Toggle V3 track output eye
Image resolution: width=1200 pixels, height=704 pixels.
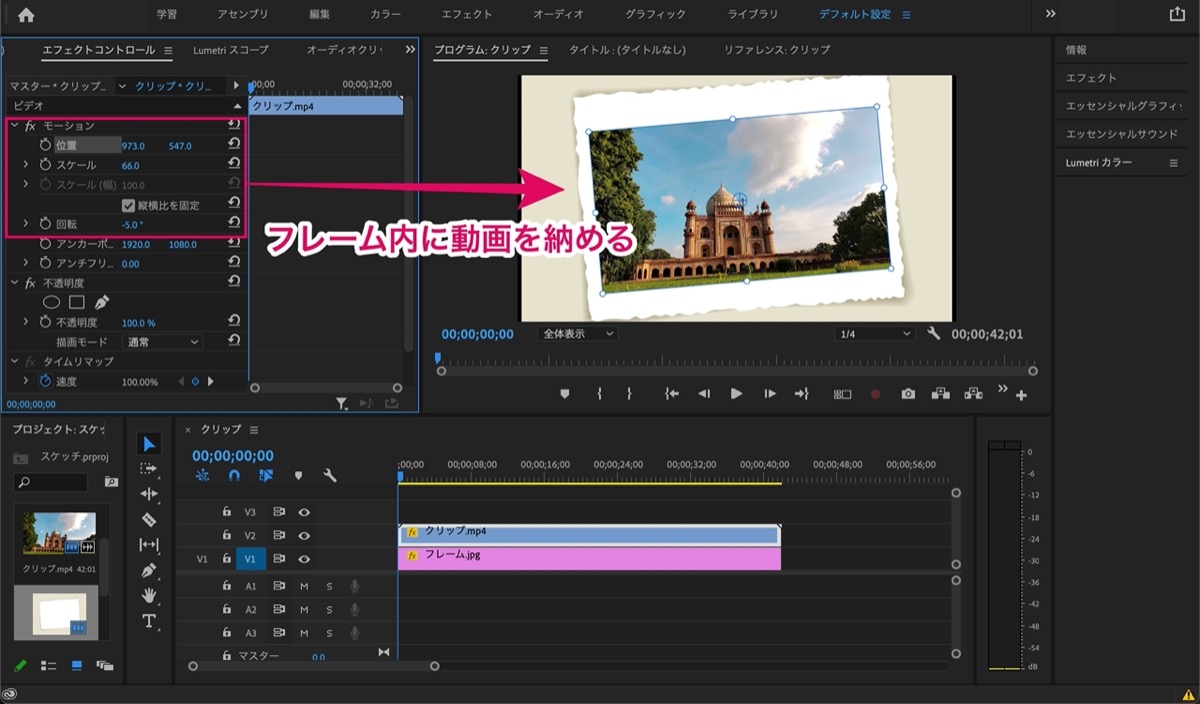pos(304,512)
